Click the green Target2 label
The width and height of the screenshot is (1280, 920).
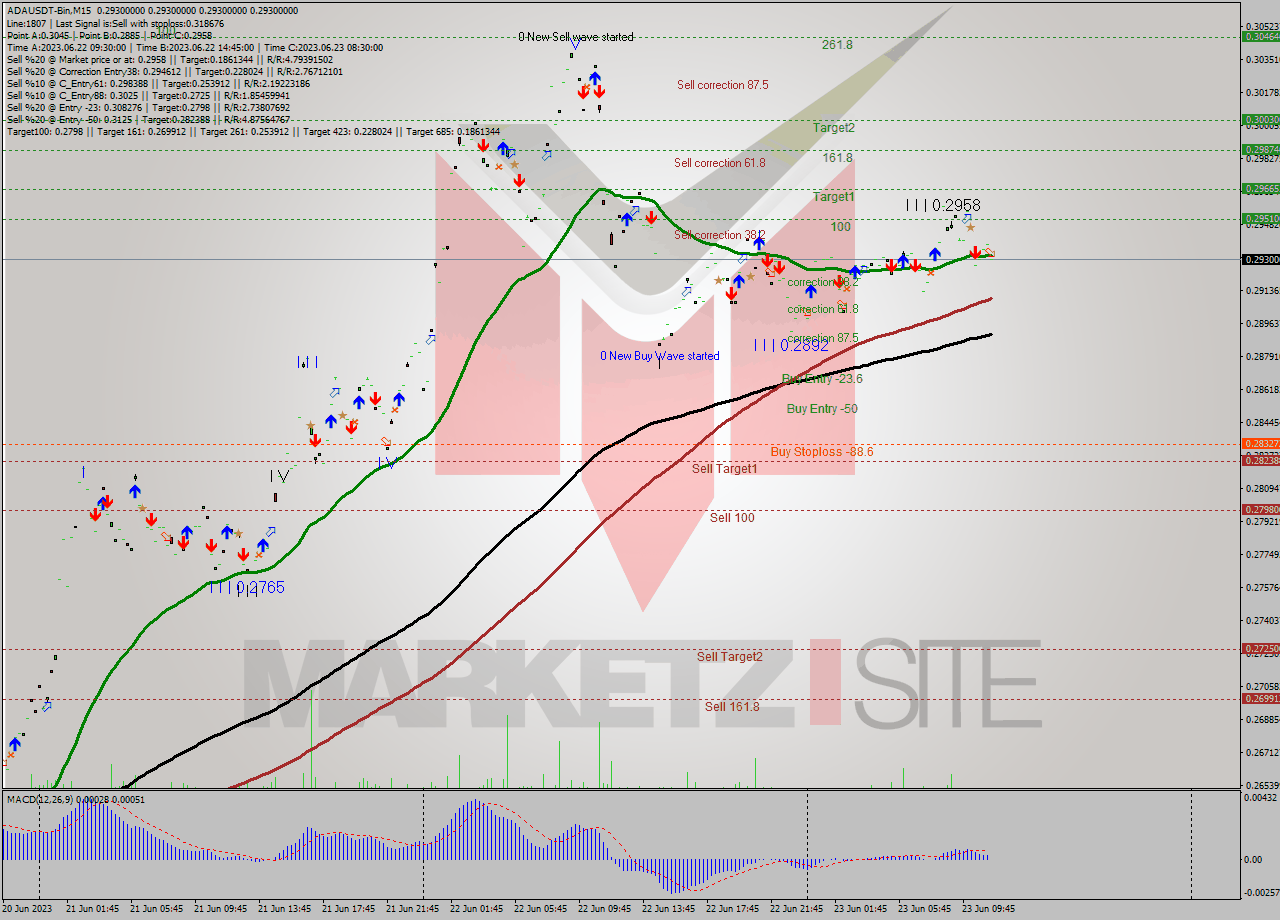(x=834, y=128)
